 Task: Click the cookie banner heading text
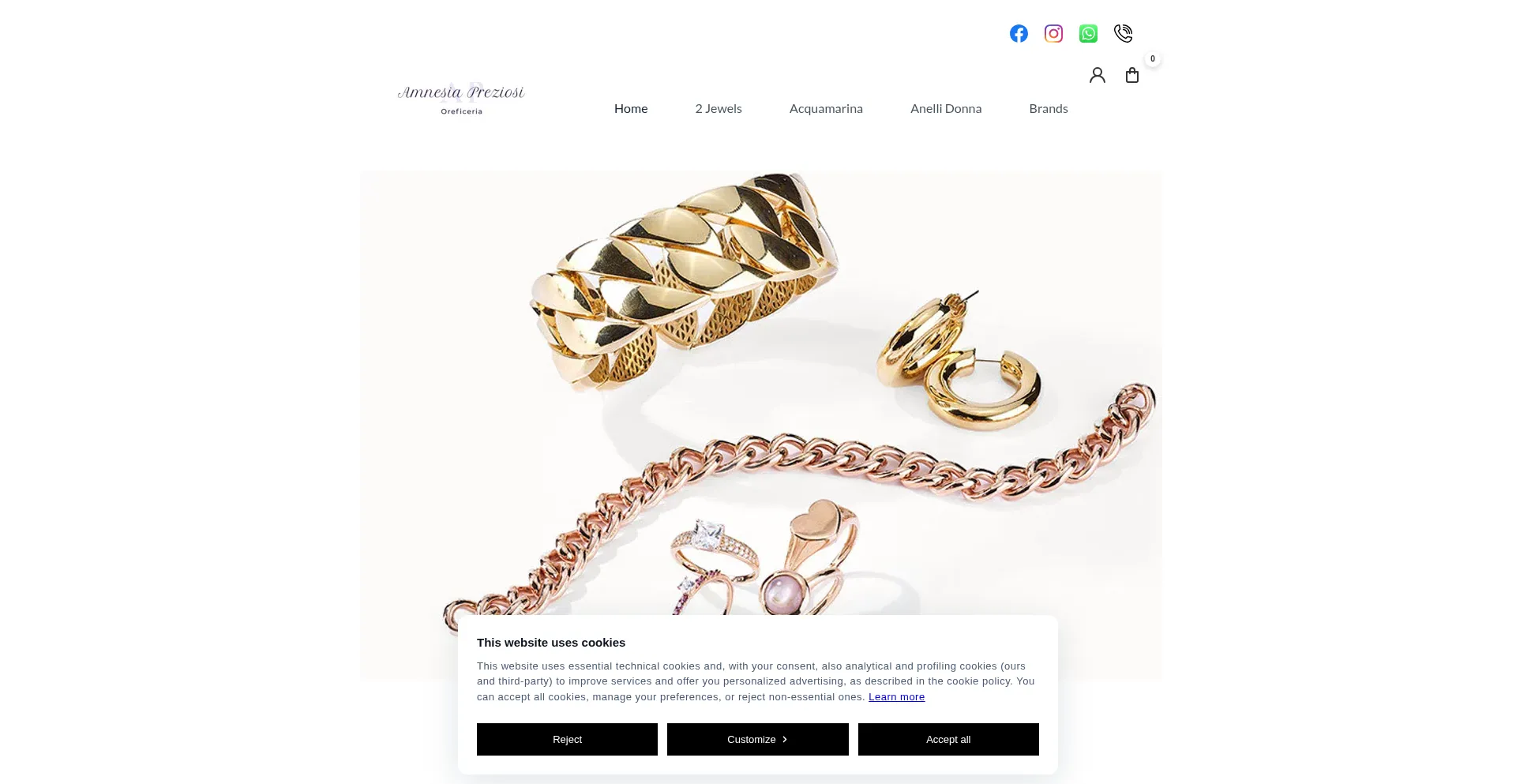click(x=551, y=643)
